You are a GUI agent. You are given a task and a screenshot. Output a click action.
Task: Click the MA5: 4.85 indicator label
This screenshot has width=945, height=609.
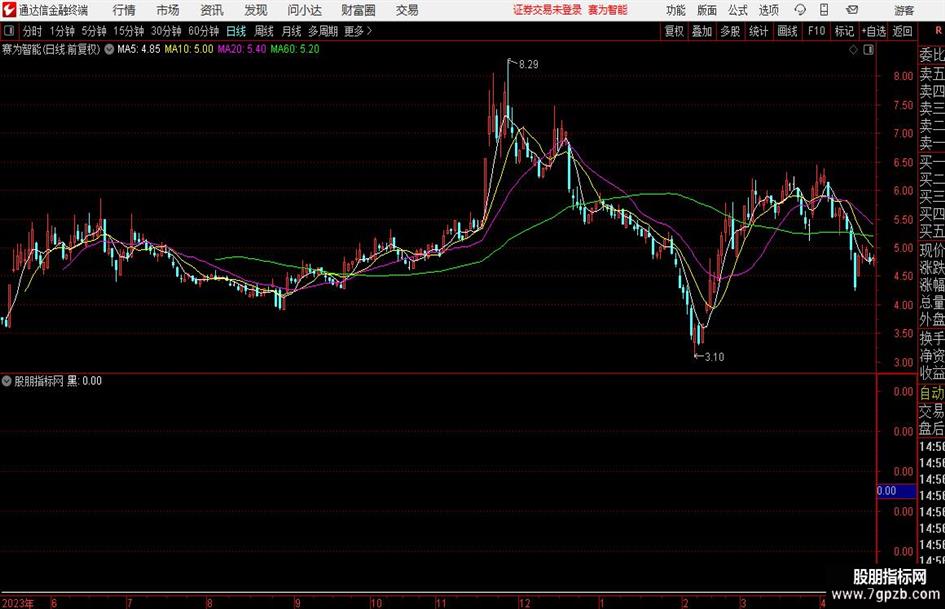[139, 49]
